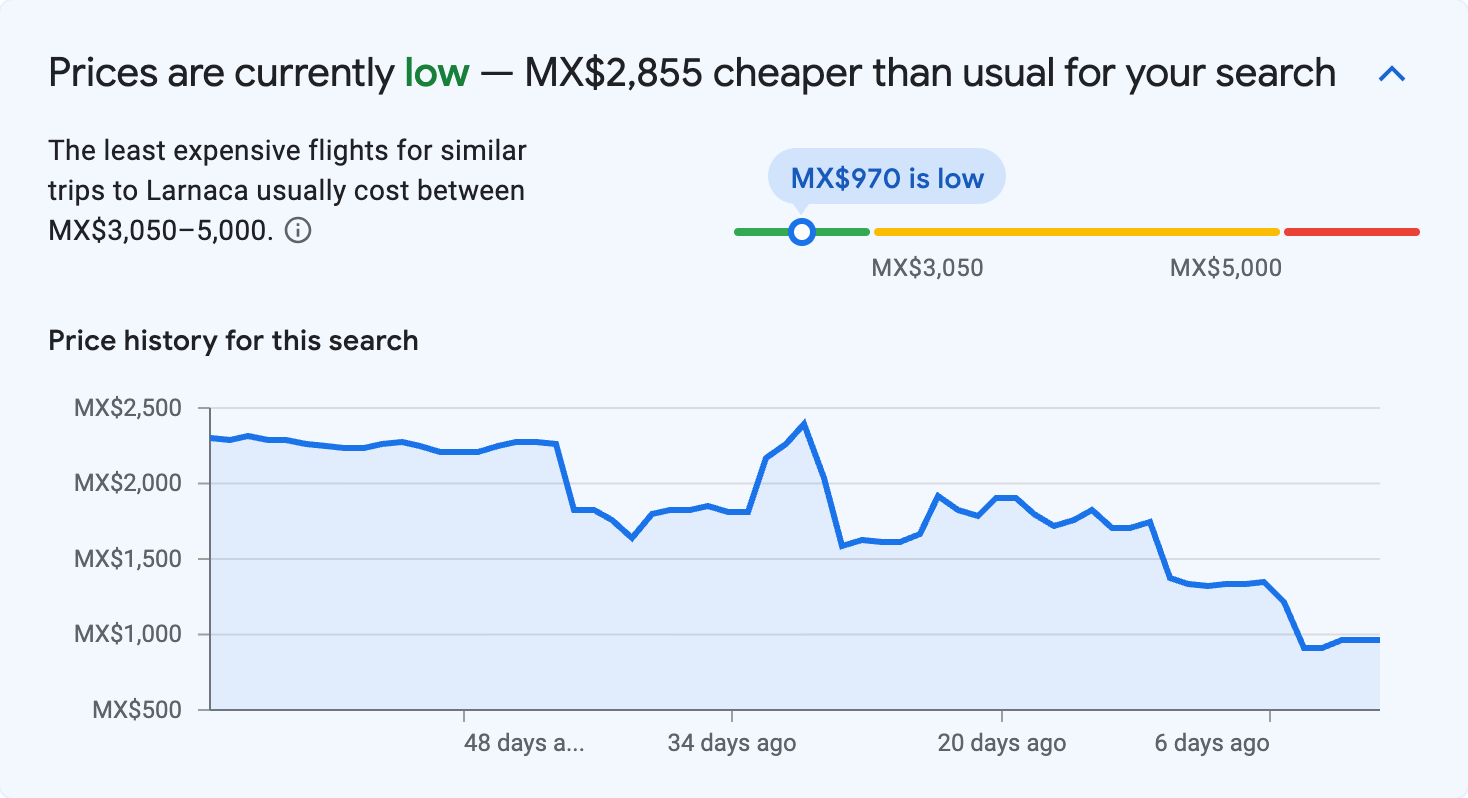Click the Price history for this search heading

[232, 340]
